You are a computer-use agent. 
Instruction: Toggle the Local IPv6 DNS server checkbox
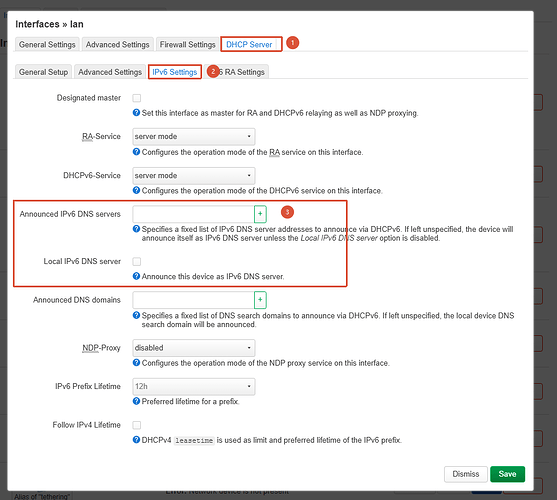pyautogui.click(x=137, y=262)
